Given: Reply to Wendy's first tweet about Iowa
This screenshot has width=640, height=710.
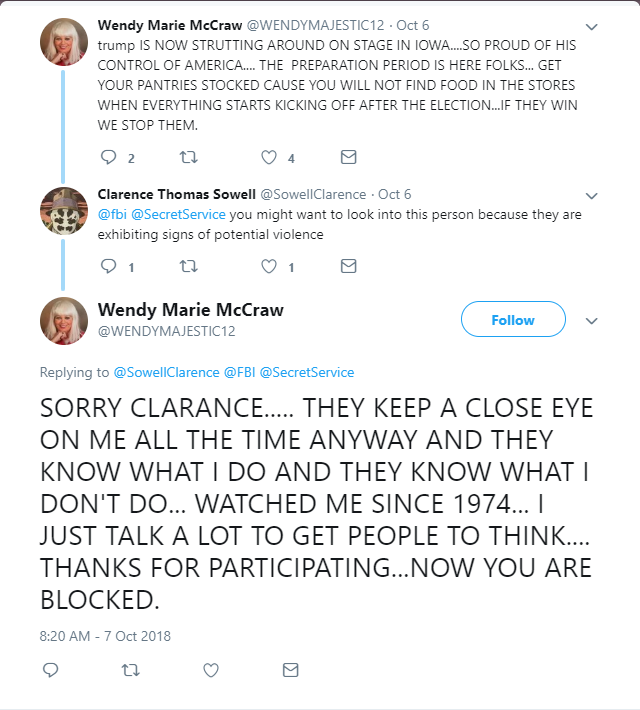Looking at the screenshot, I should click(108, 157).
